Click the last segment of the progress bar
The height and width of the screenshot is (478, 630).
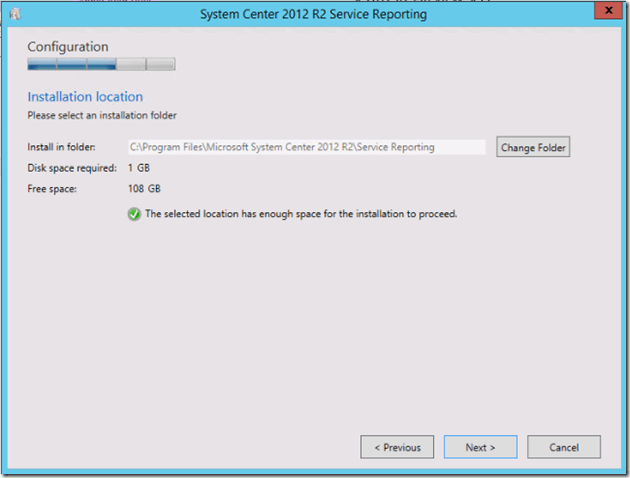click(161, 66)
